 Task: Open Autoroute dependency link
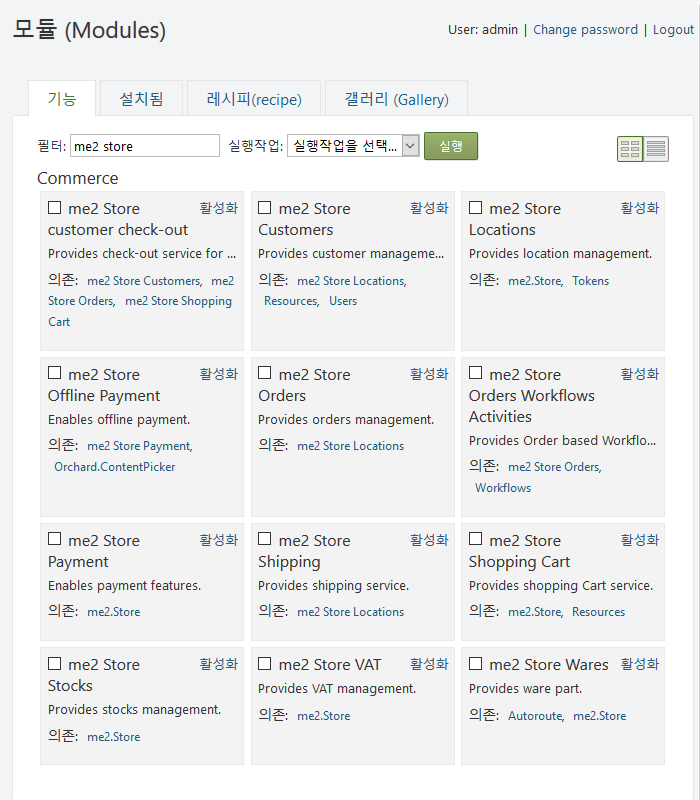point(535,716)
